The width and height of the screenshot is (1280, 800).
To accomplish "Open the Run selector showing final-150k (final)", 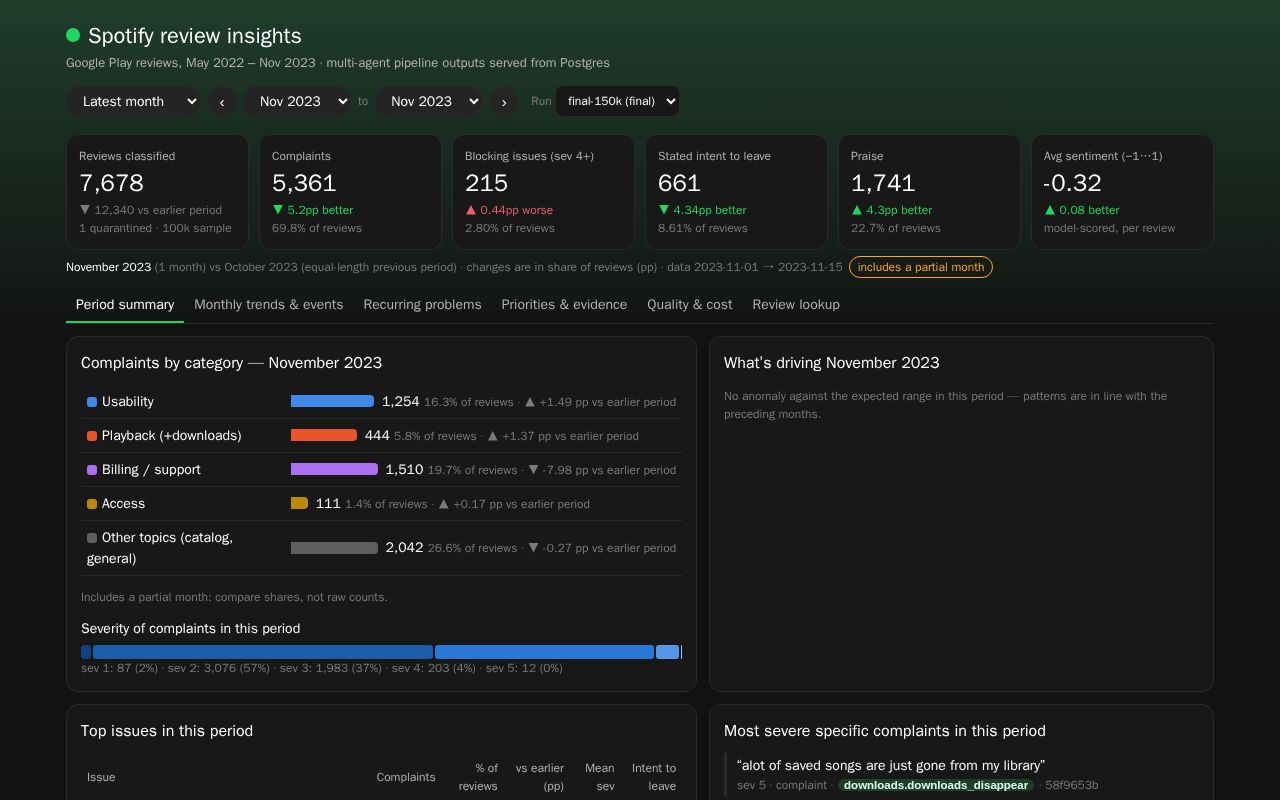I will 618,101.
